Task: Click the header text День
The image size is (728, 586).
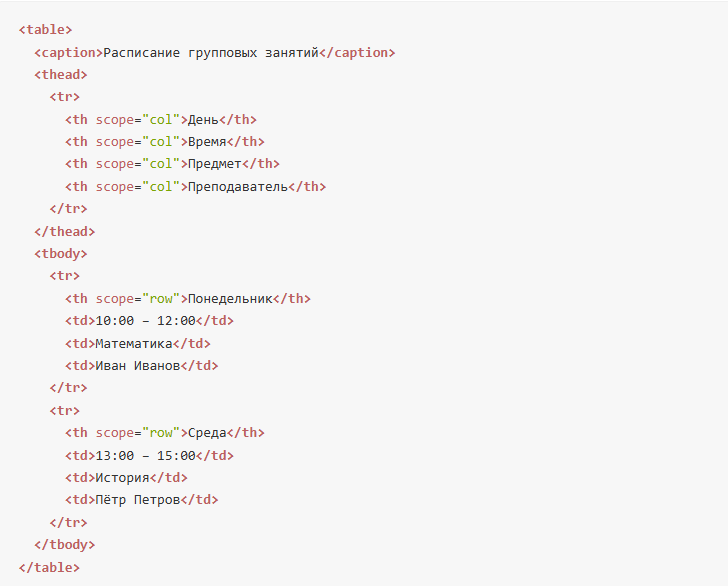Action: click(203, 120)
